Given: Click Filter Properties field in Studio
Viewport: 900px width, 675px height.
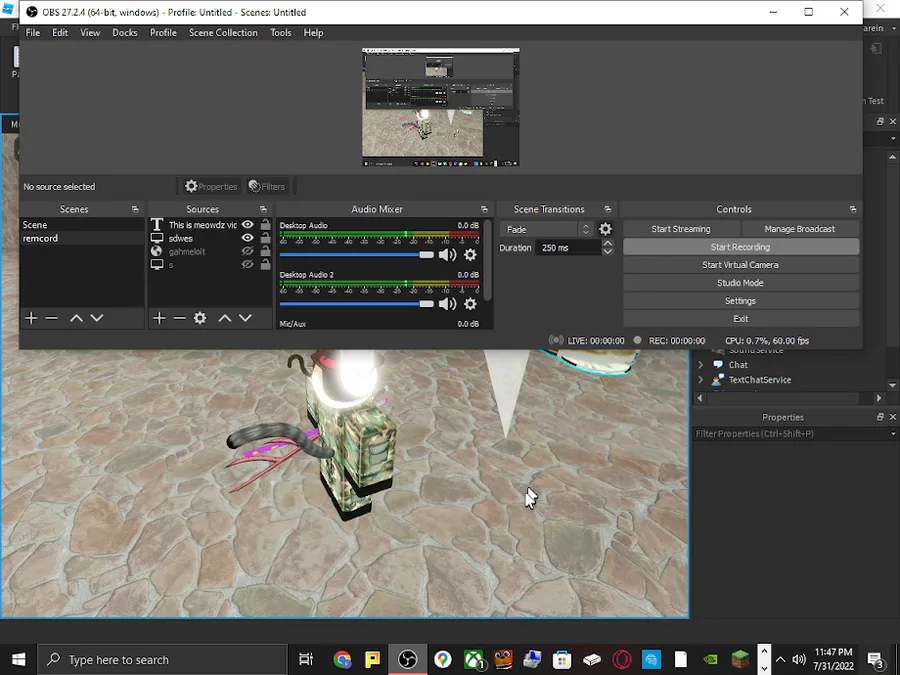Looking at the screenshot, I should click(790, 434).
